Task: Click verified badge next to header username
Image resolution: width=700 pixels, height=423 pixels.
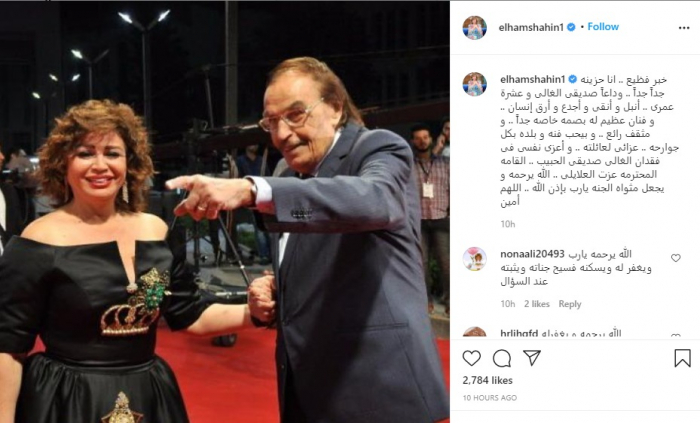Action: click(x=571, y=27)
